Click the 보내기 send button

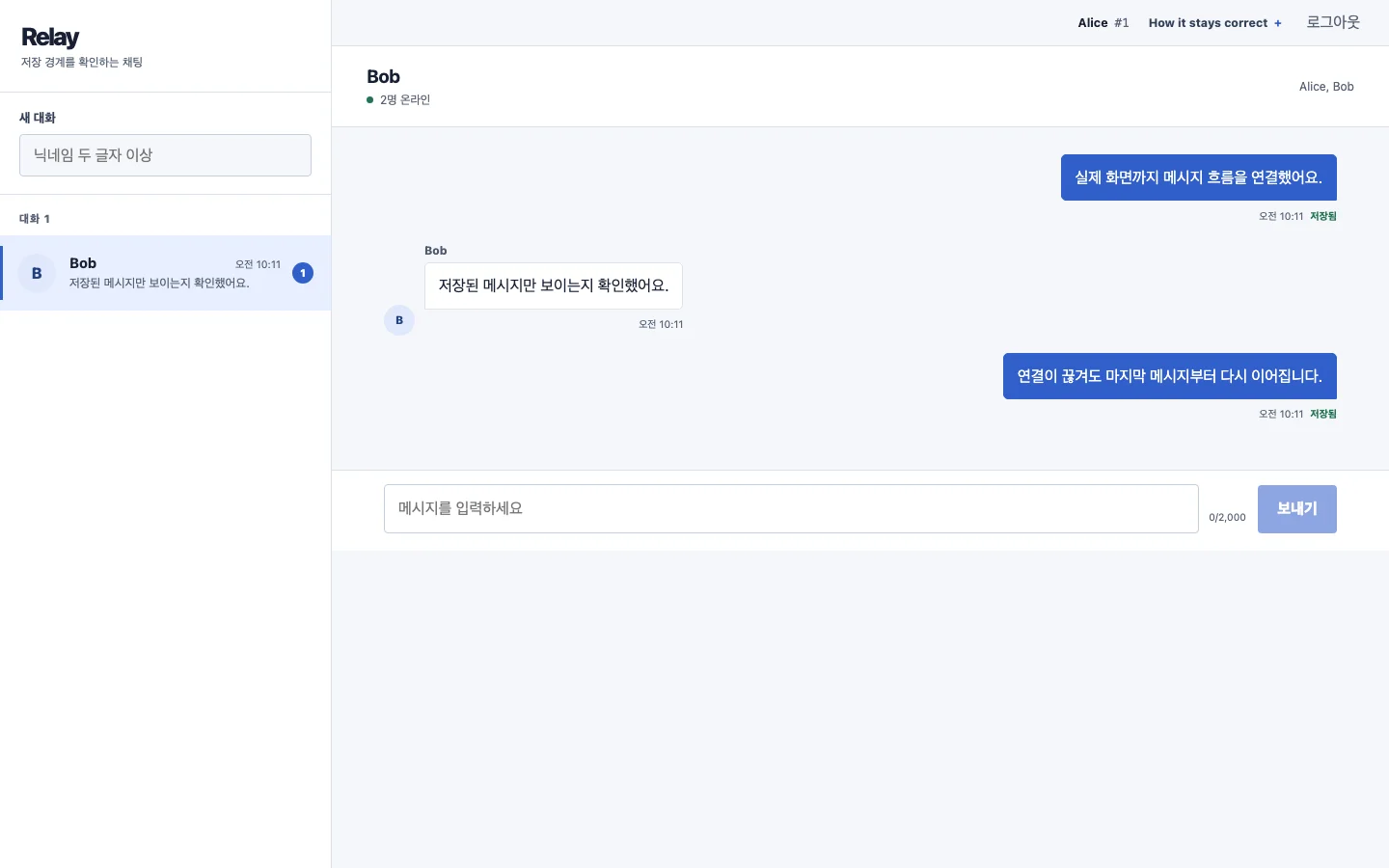[x=1297, y=508]
